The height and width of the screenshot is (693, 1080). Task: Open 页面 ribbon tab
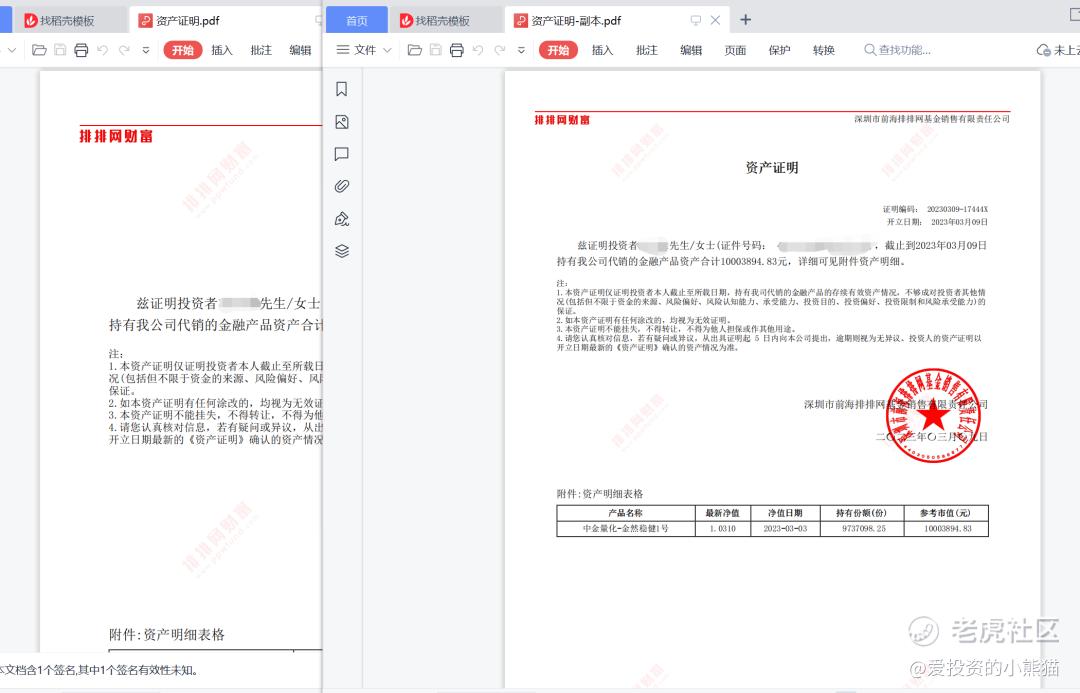tap(735, 50)
